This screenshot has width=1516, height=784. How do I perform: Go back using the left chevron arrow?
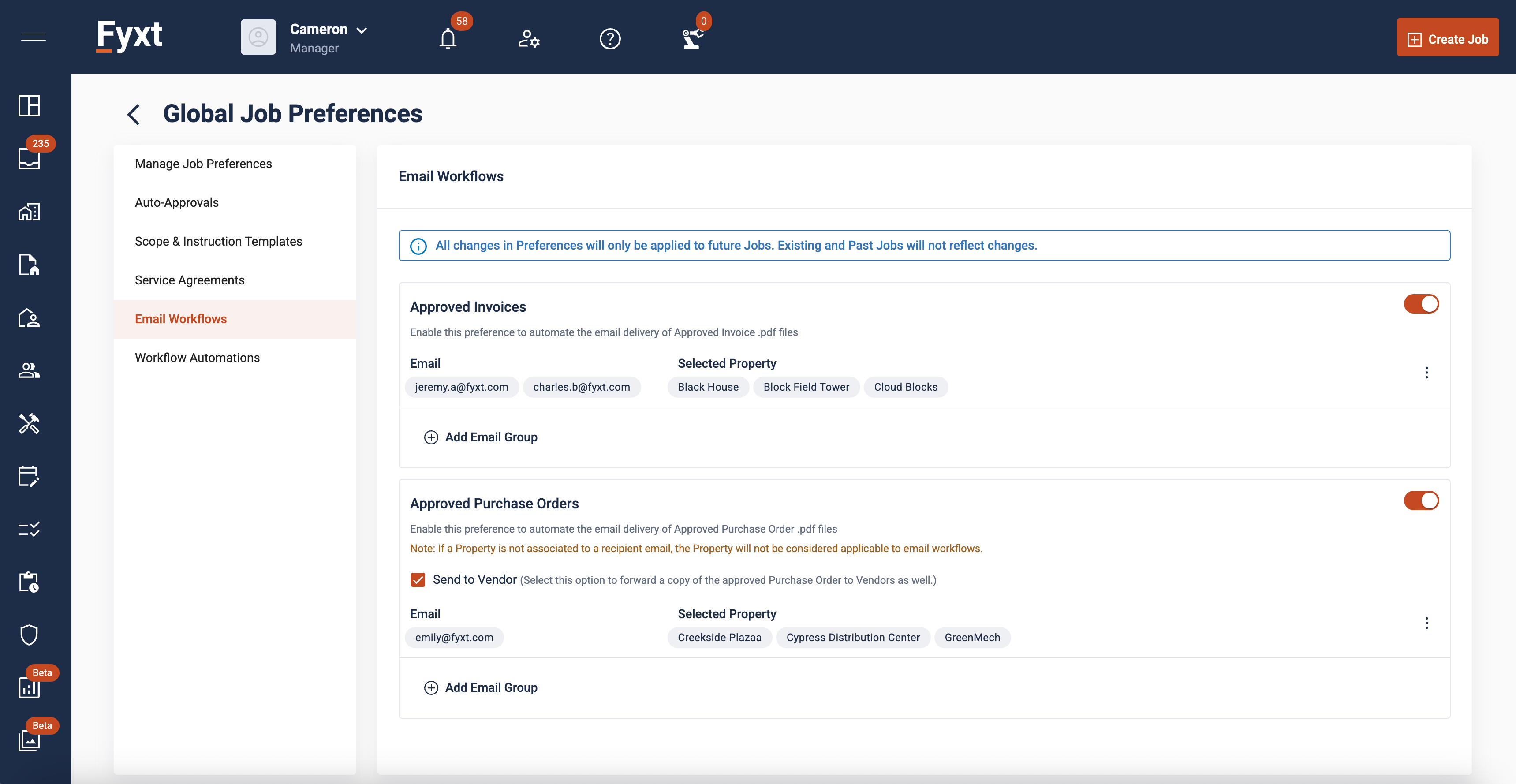(x=134, y=114)
